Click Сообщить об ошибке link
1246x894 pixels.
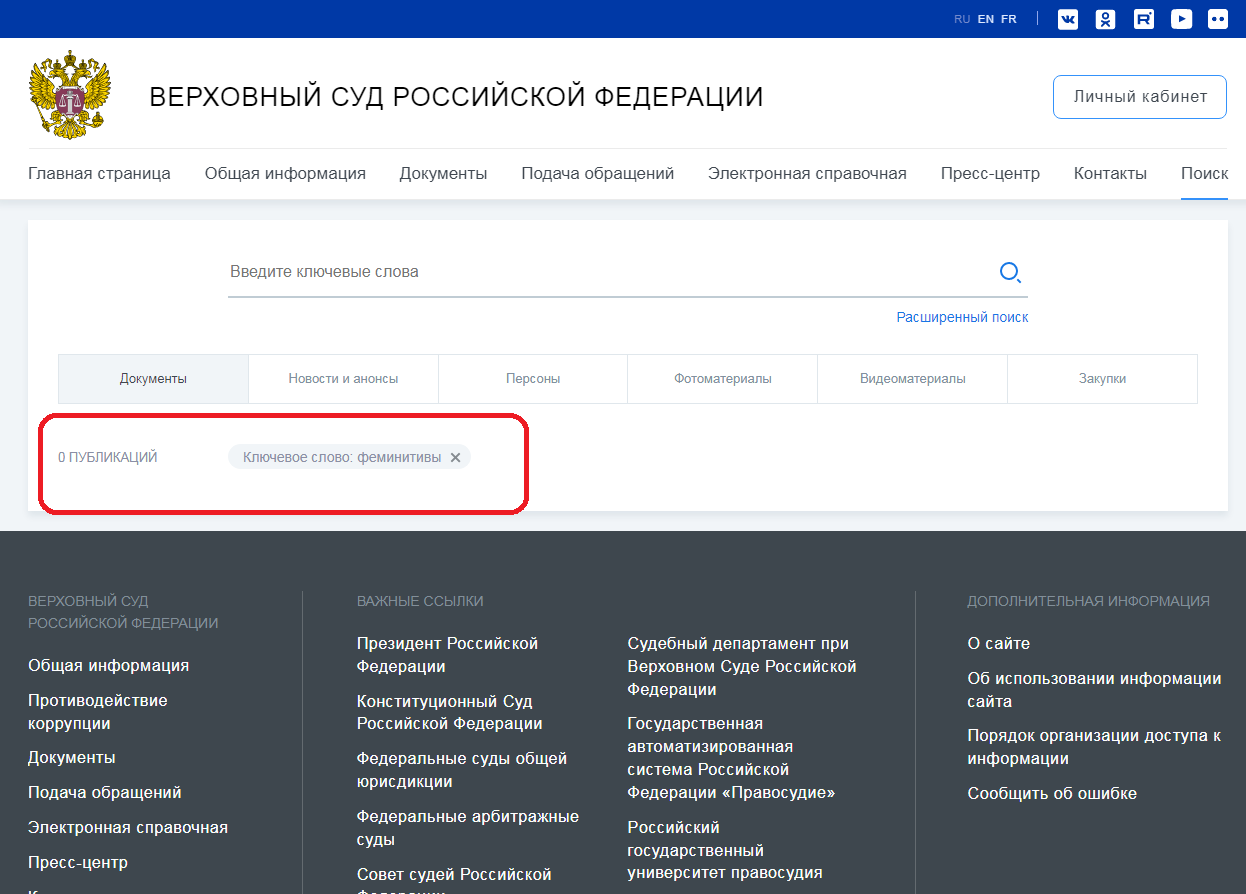[x=1052, y=793]
